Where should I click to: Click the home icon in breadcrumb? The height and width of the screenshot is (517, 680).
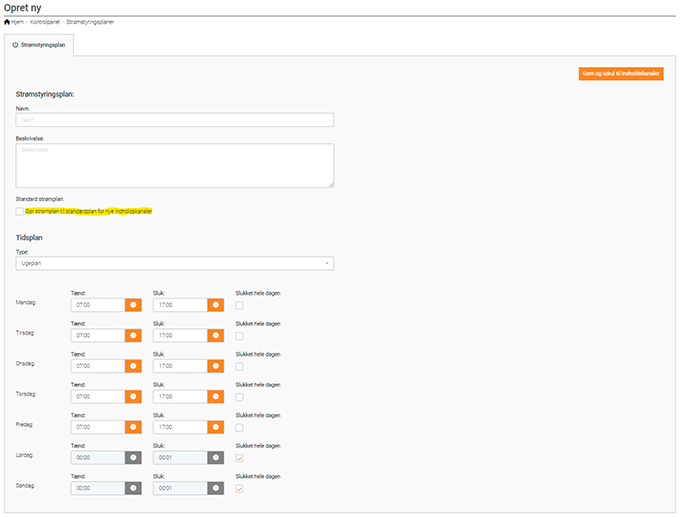point(8,22)
